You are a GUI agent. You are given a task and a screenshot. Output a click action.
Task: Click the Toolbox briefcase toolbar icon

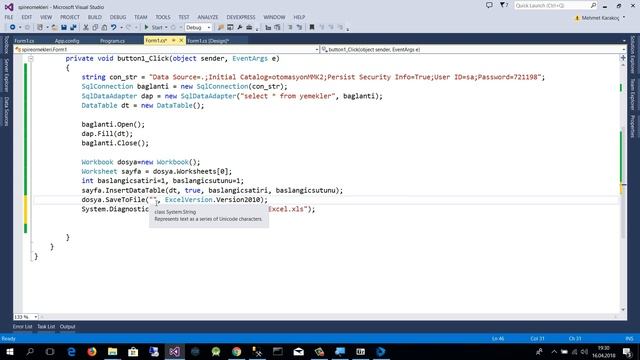pyautogui.click(x=249, y=27)
